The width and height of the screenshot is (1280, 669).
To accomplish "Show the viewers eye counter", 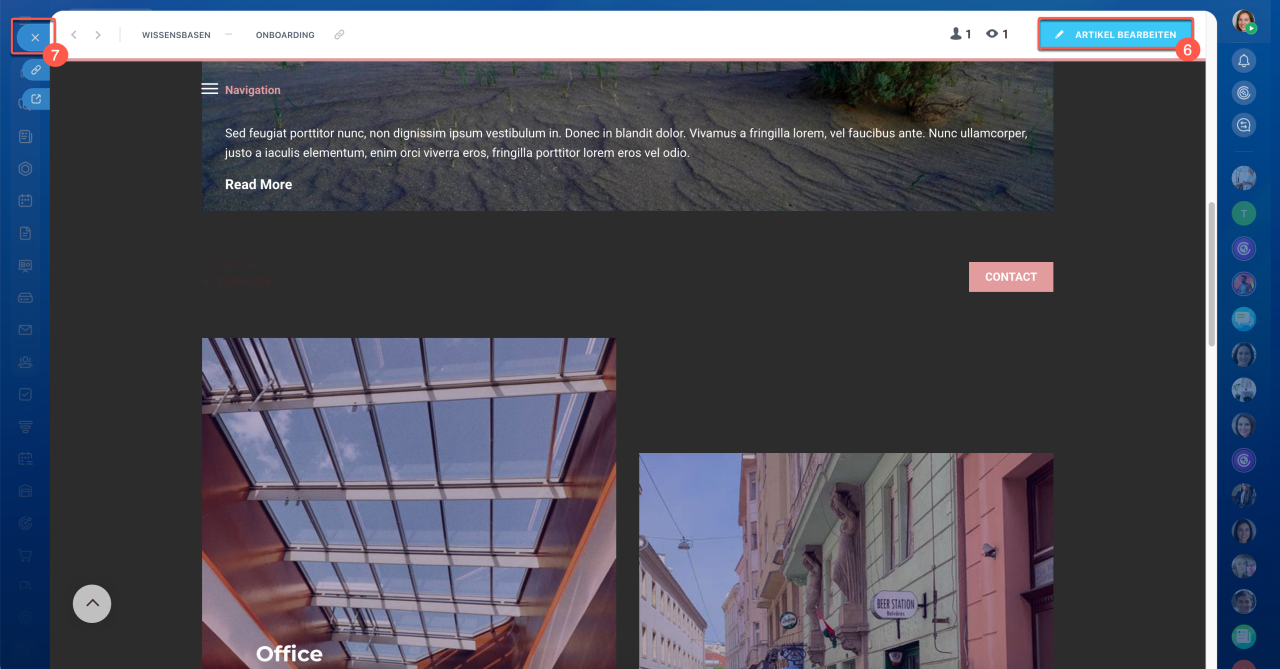I will point(996,35).
